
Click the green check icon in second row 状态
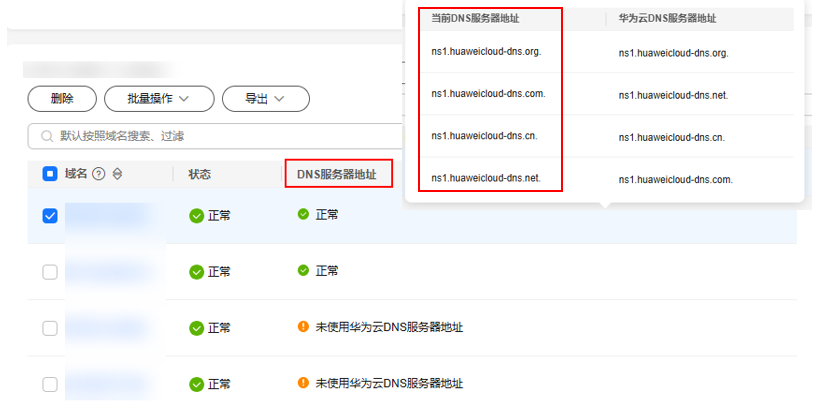(196, 272)
